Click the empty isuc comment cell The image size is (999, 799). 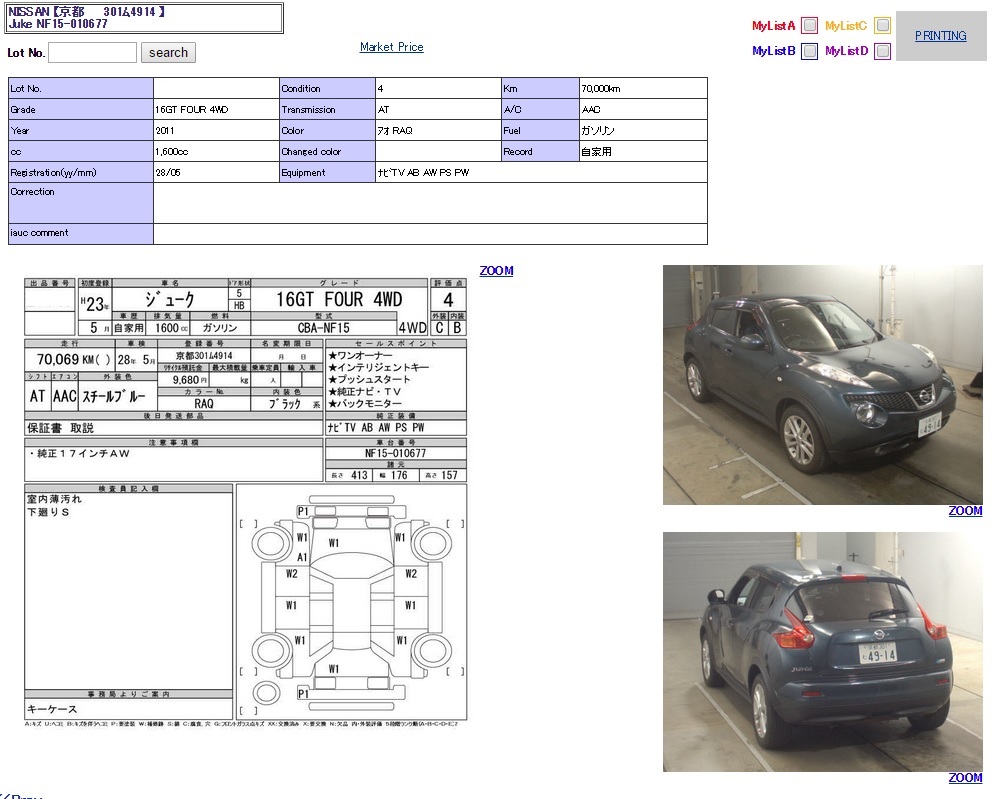pos(430,234)
